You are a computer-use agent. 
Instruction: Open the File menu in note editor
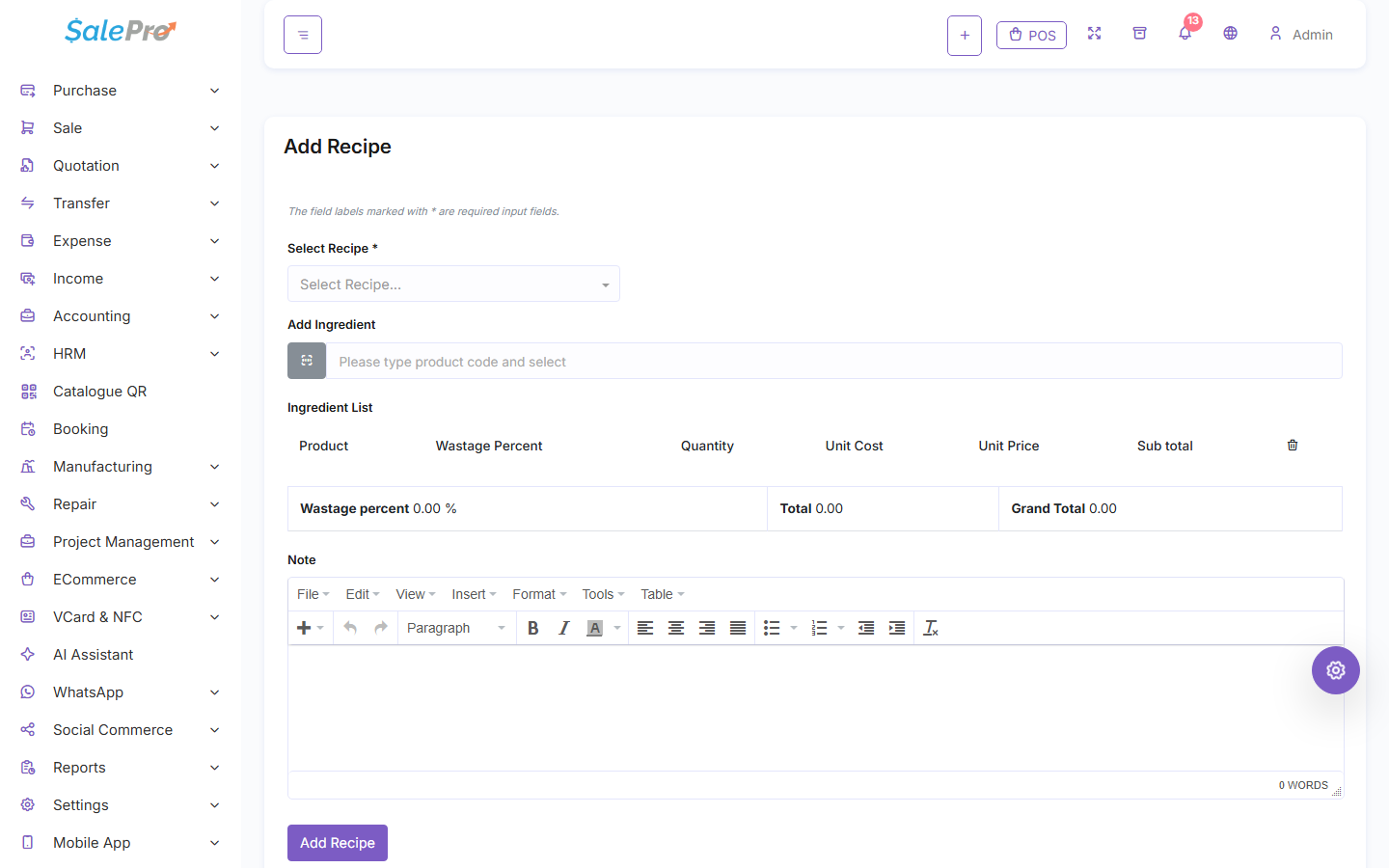pyautogui.click(x=313, y=594)
